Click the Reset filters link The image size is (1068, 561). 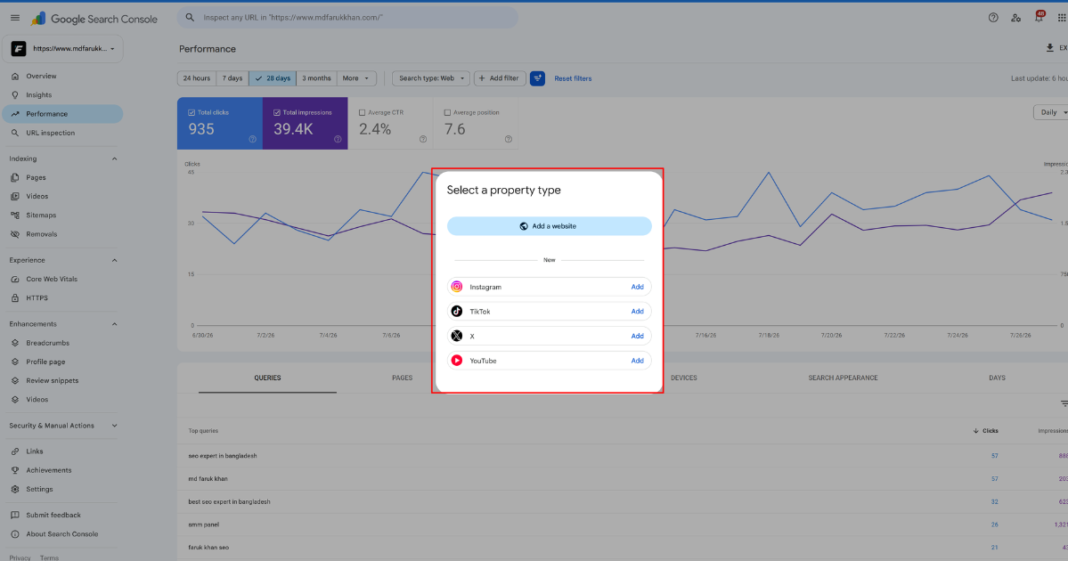[x=573, y=78]
